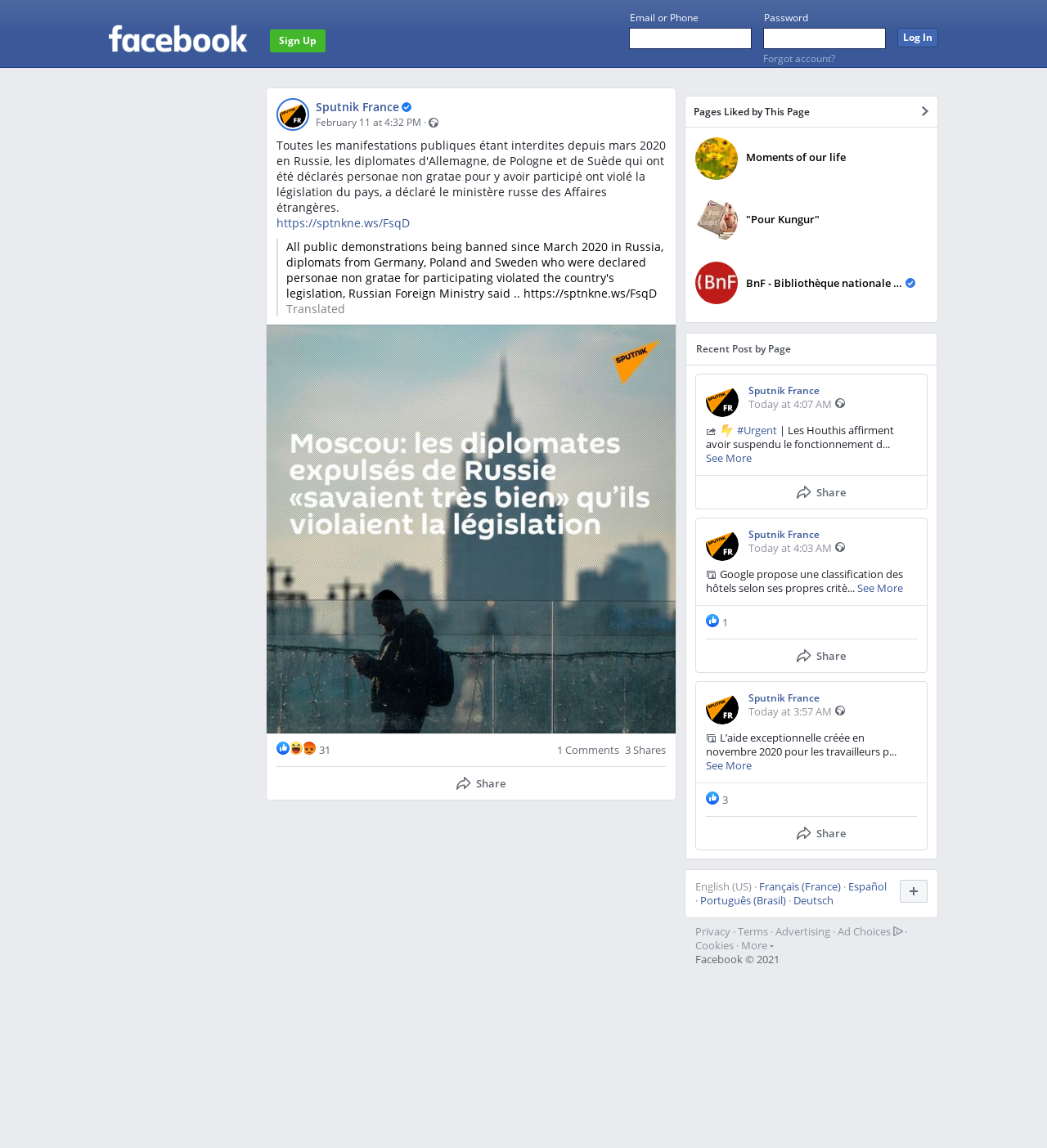Click like icon on Google hôtels post
Screen dimensions: 1047x1148
coord(712,621)
